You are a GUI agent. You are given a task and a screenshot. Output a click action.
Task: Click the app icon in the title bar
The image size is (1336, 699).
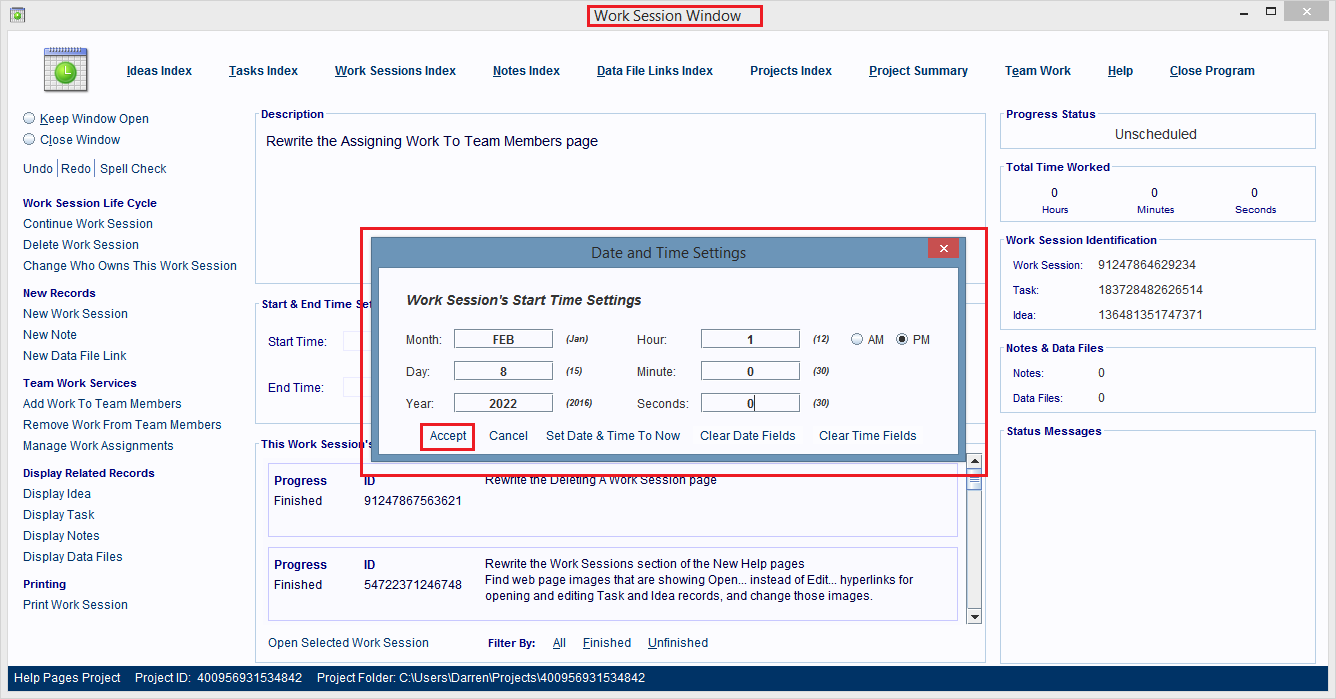(x=17, y=16)
